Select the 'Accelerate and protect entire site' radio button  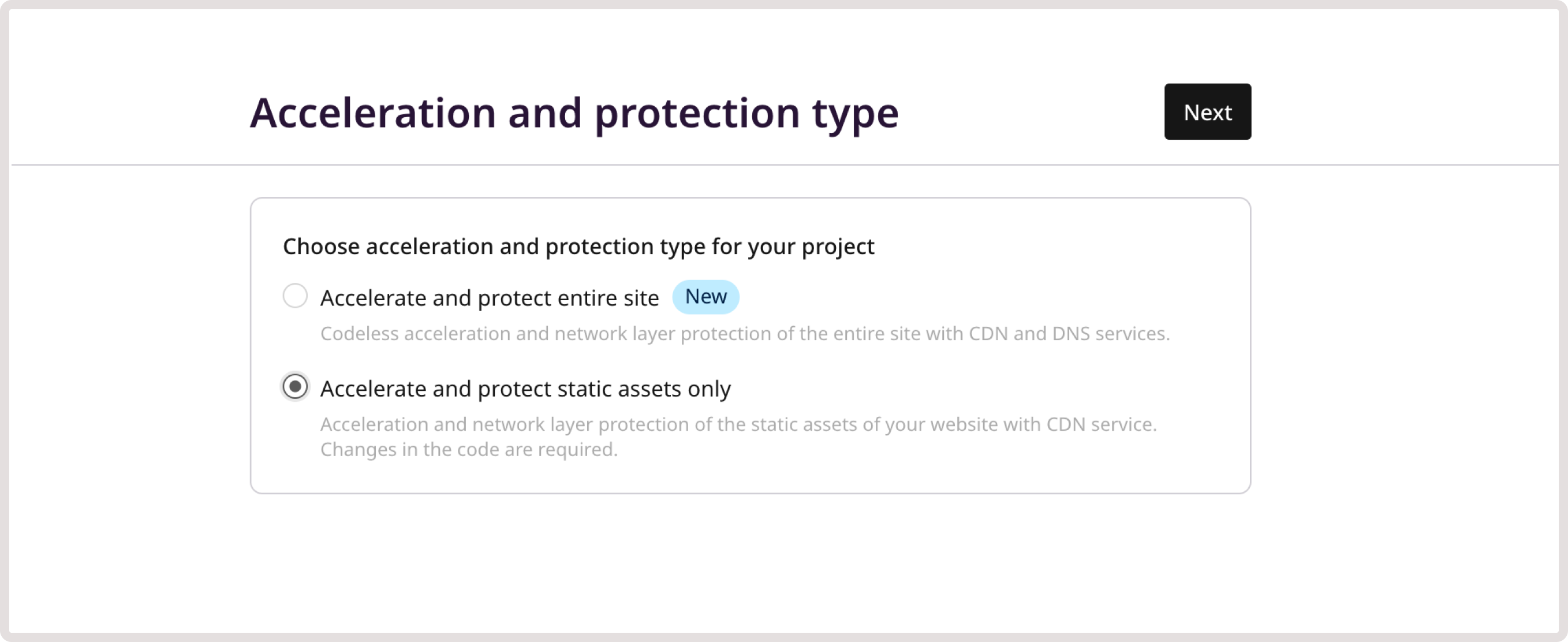pyautogui.click(x=296, y=297)
